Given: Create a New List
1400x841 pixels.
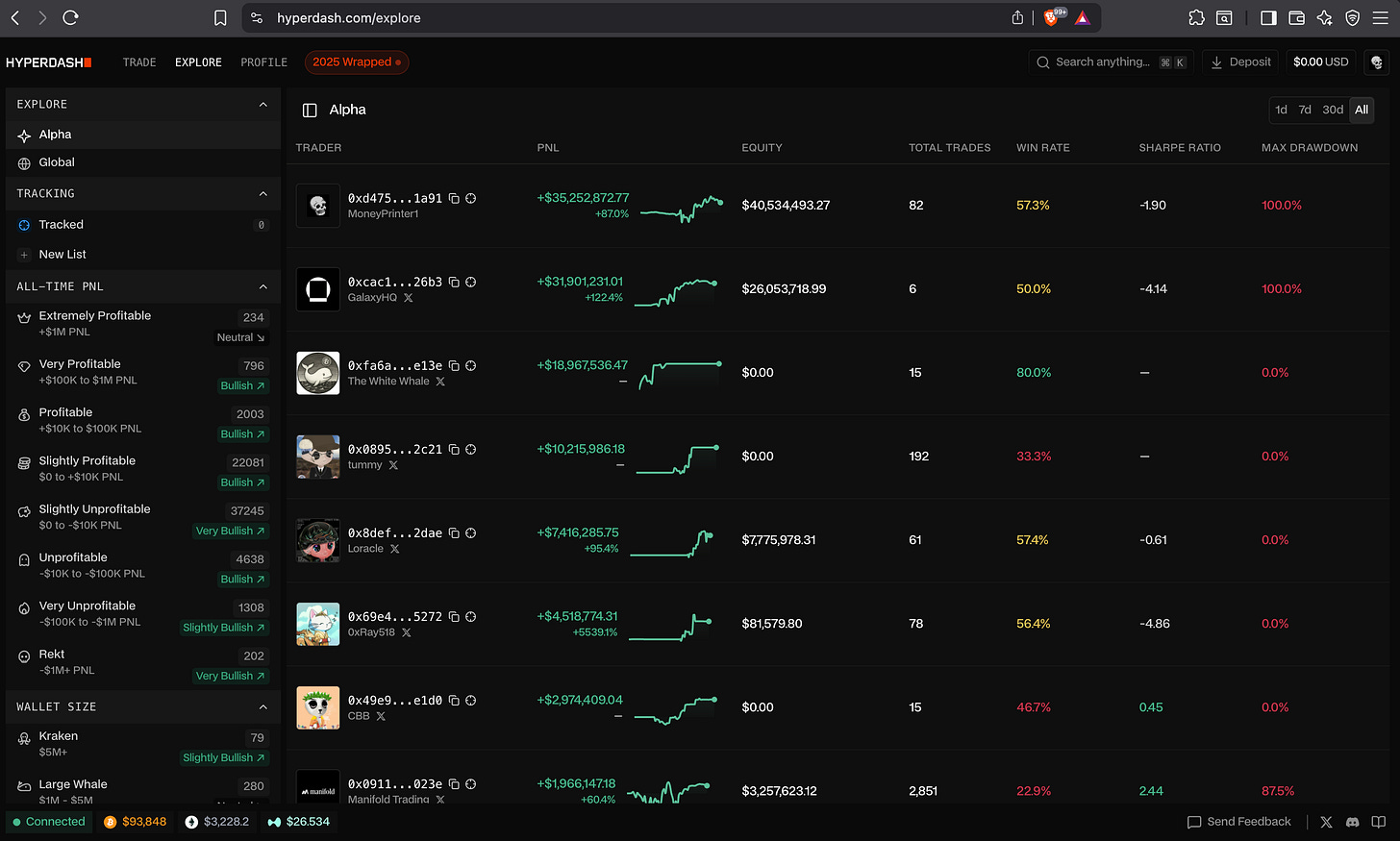Looking at the screenshot, I should click(142, 255).
